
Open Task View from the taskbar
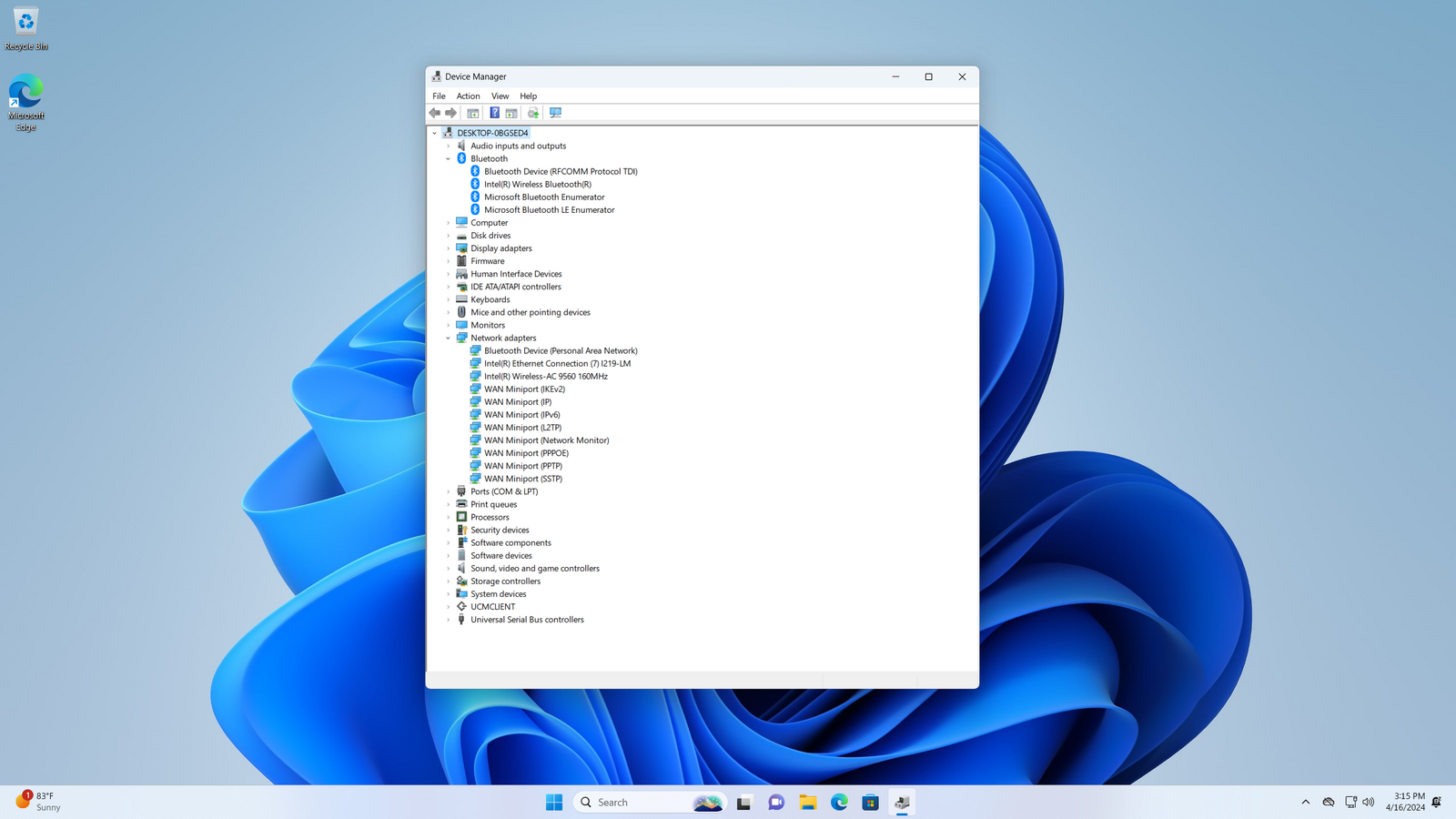(744, 802)
